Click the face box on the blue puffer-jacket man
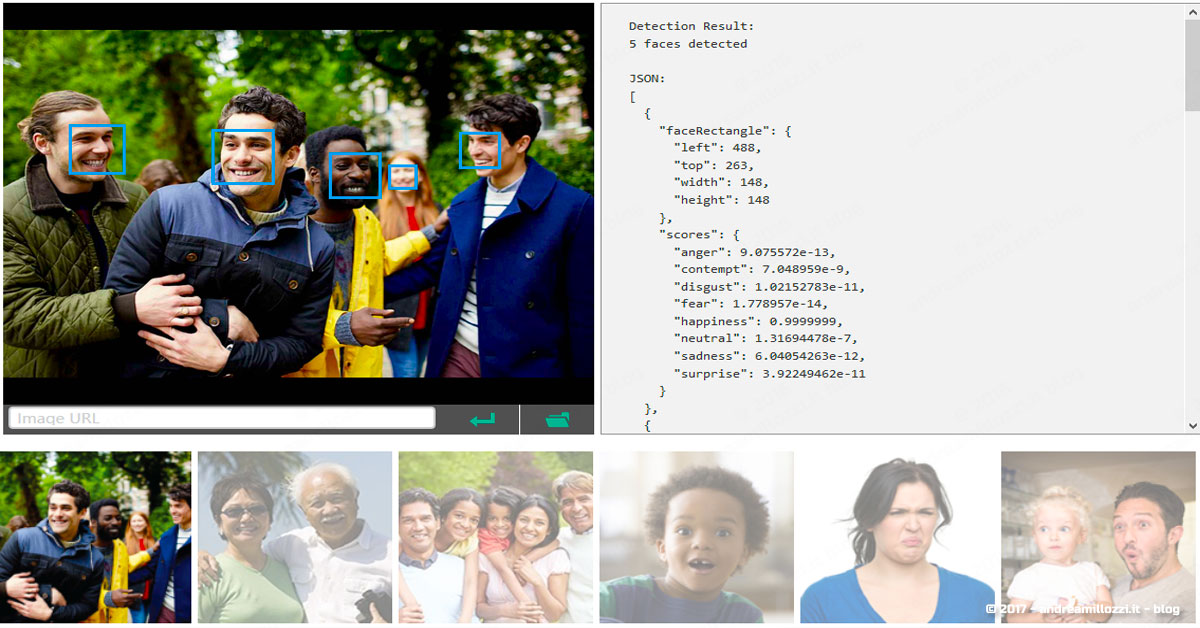The width and height of the screenshot is (1200, 628). 243,157
